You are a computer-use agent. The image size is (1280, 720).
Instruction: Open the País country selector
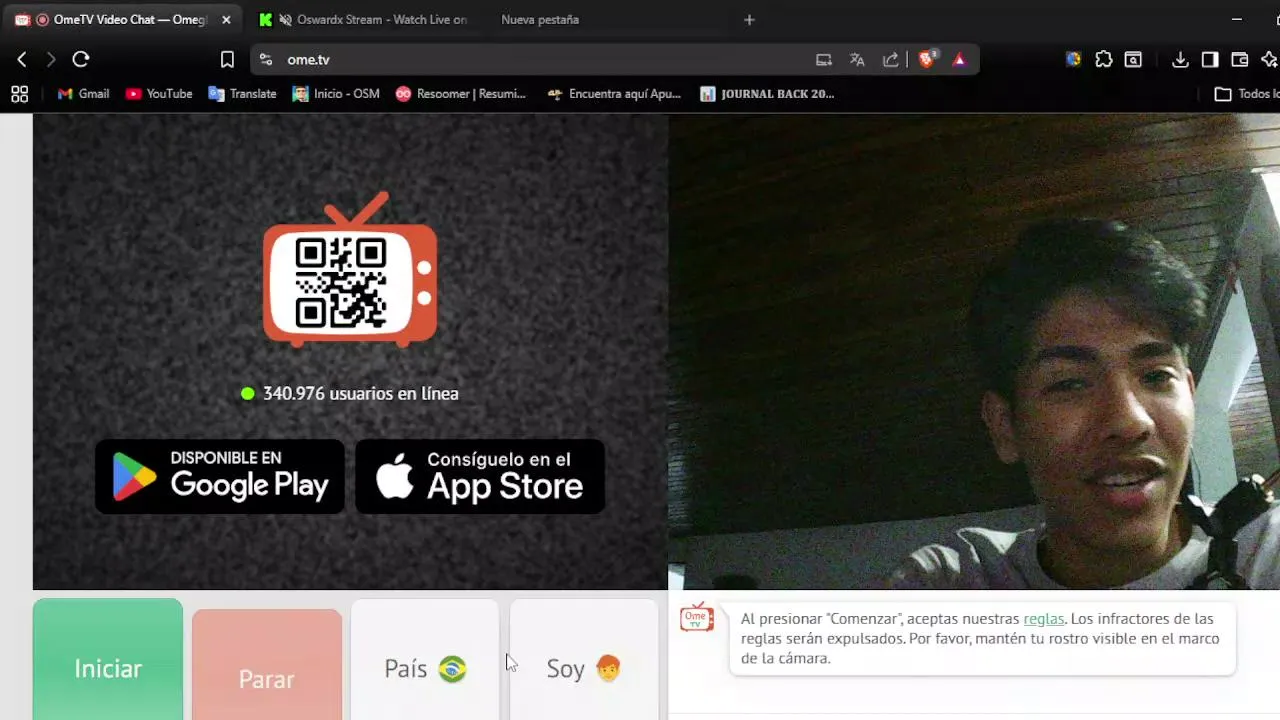(x=425, y=660)
